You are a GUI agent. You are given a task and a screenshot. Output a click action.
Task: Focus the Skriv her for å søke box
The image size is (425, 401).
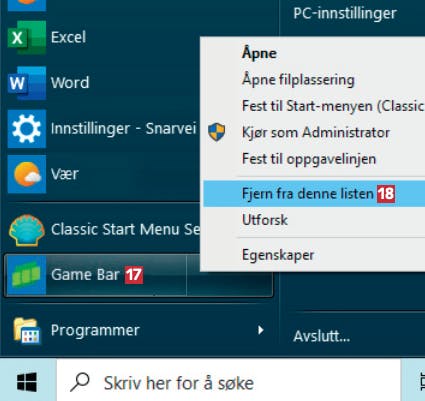[228, 382]
